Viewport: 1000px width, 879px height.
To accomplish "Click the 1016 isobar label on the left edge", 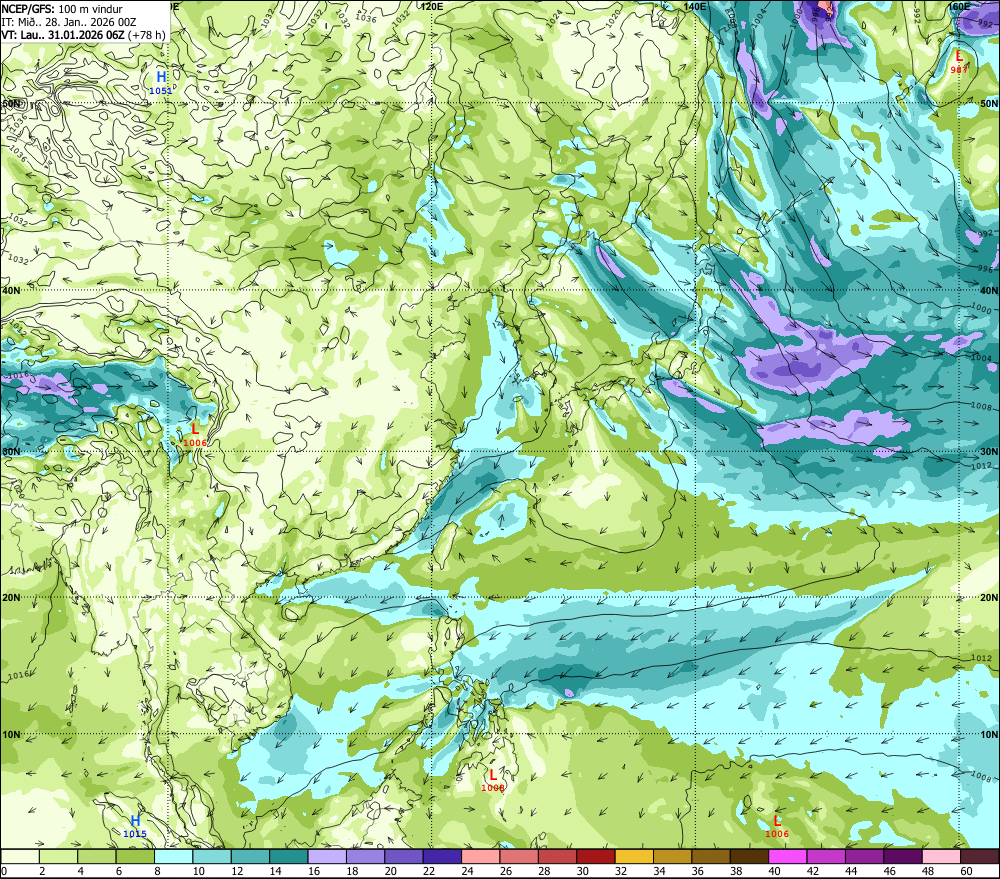I will pos(18,676).
